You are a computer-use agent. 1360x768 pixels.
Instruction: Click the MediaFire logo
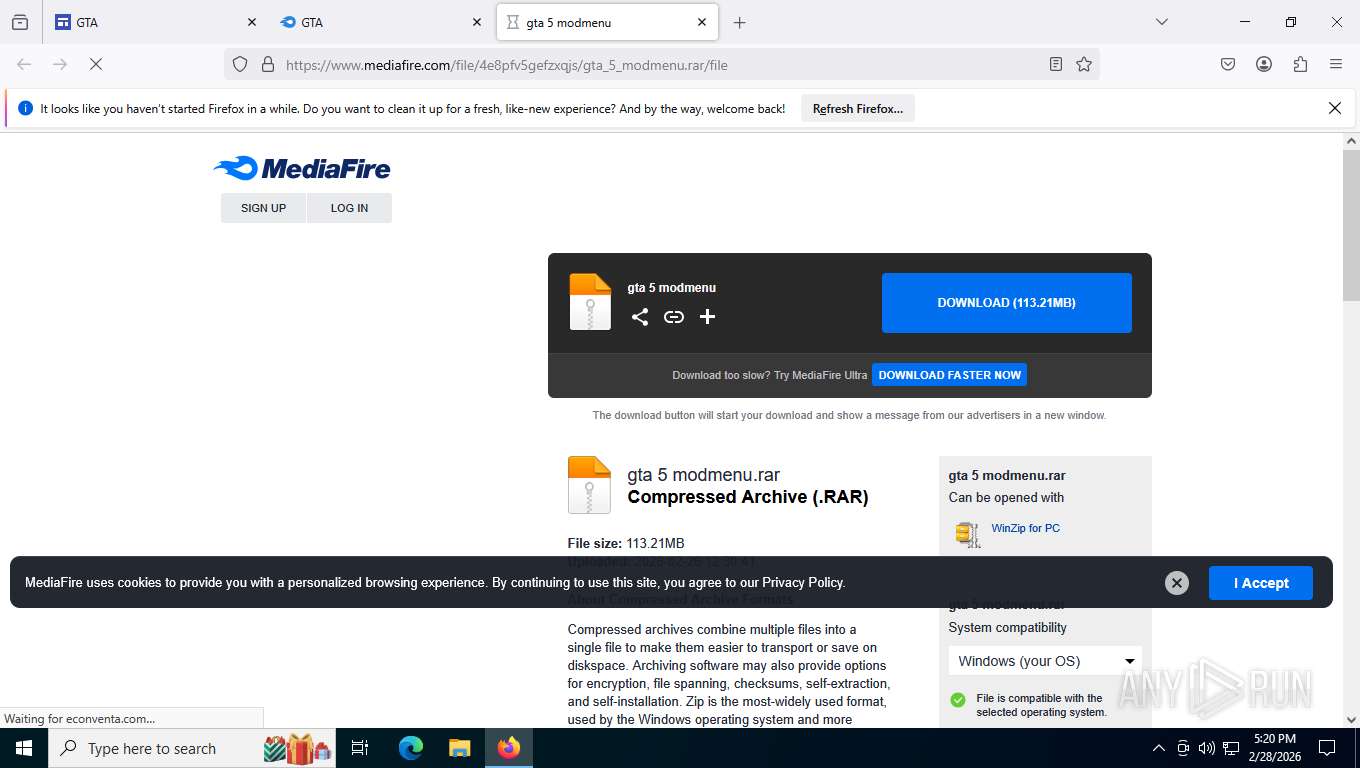[x=302, y=168]
